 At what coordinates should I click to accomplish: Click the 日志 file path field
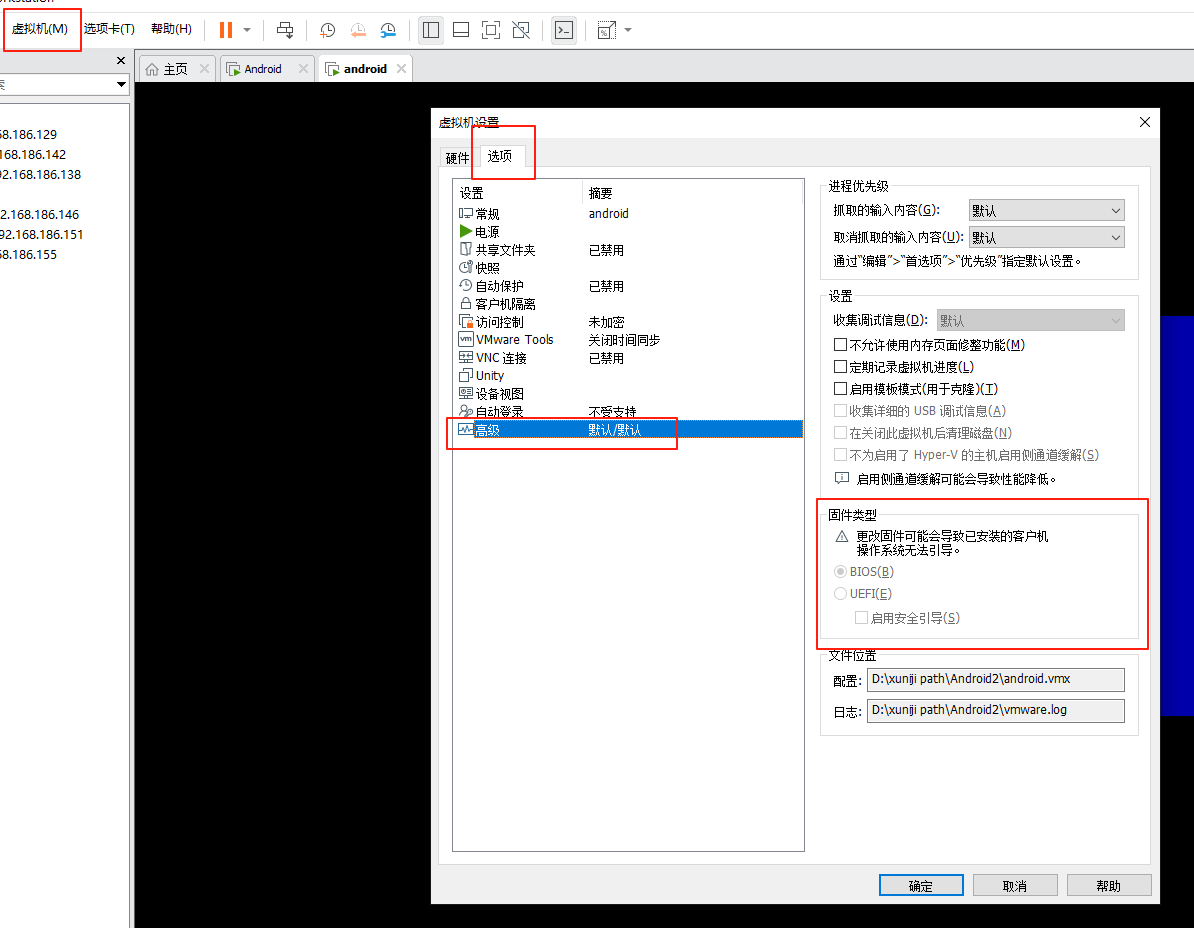coord(995,710)
